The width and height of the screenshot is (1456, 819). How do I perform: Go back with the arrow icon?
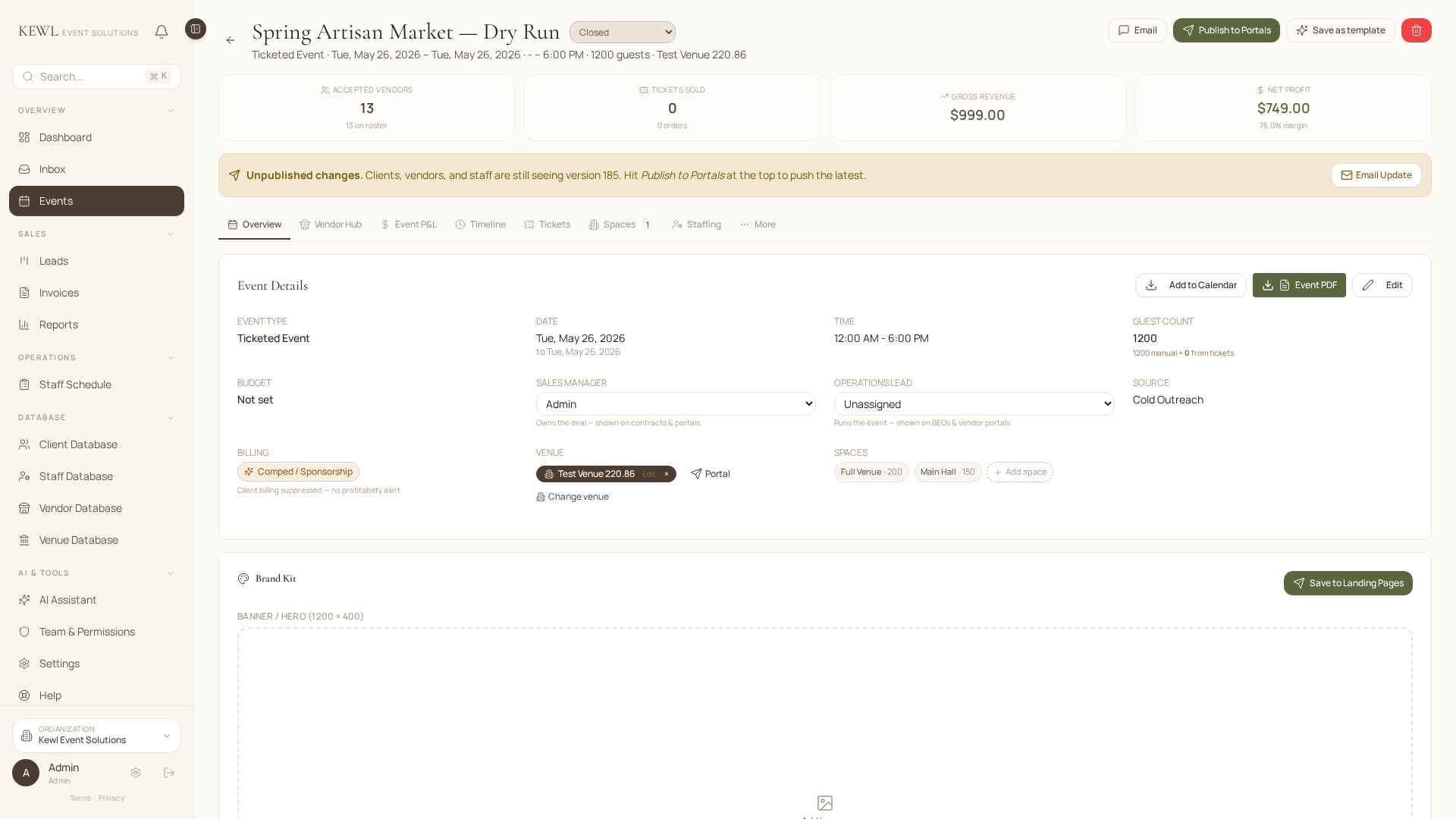231,40
